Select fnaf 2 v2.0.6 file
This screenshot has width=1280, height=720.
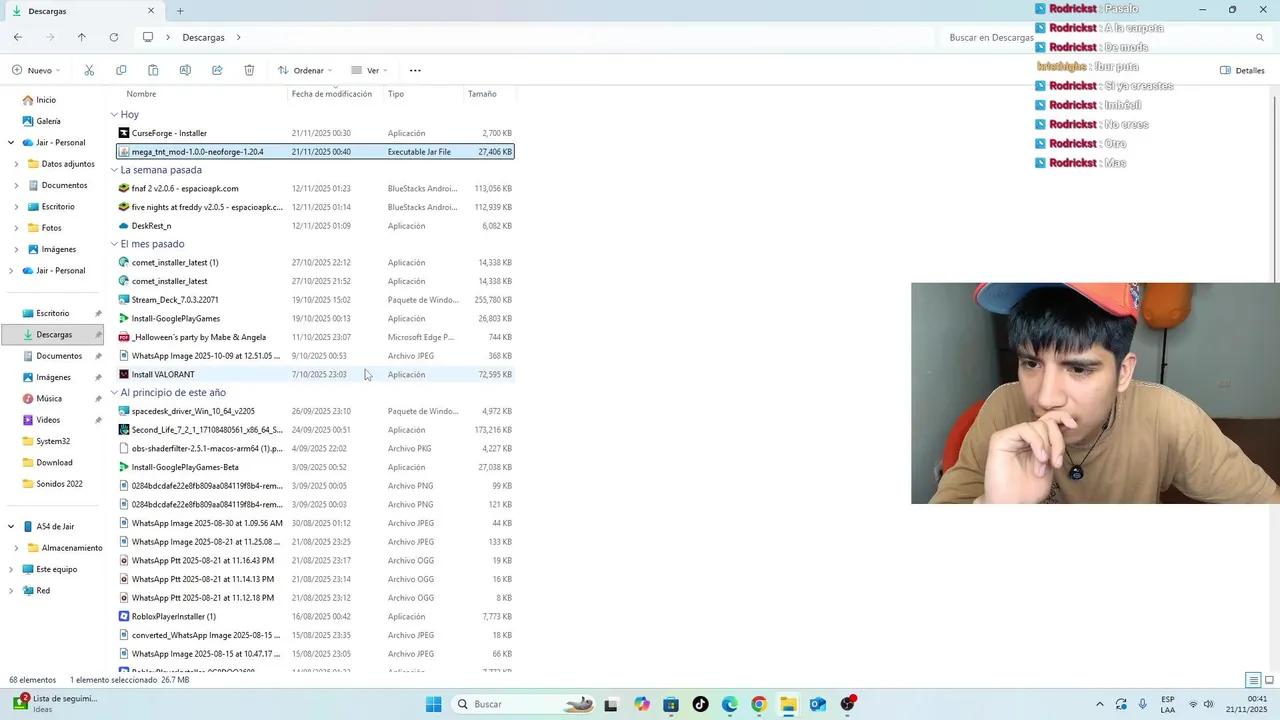[315, 188]
